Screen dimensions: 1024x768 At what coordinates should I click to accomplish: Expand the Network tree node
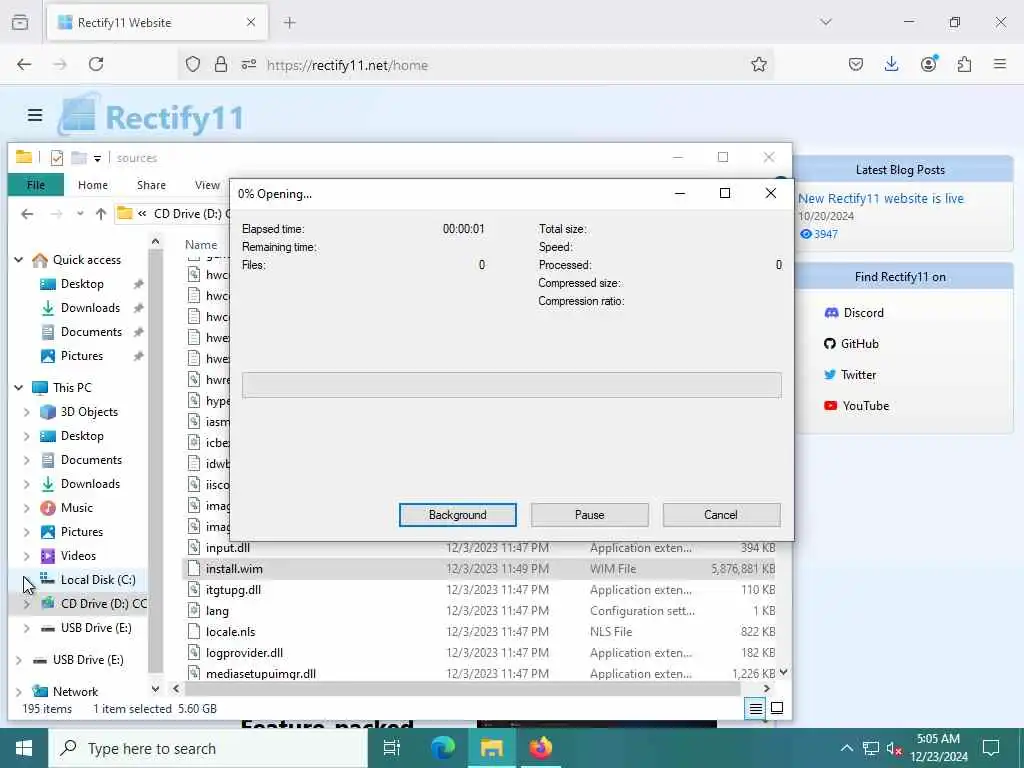(18, 692)
